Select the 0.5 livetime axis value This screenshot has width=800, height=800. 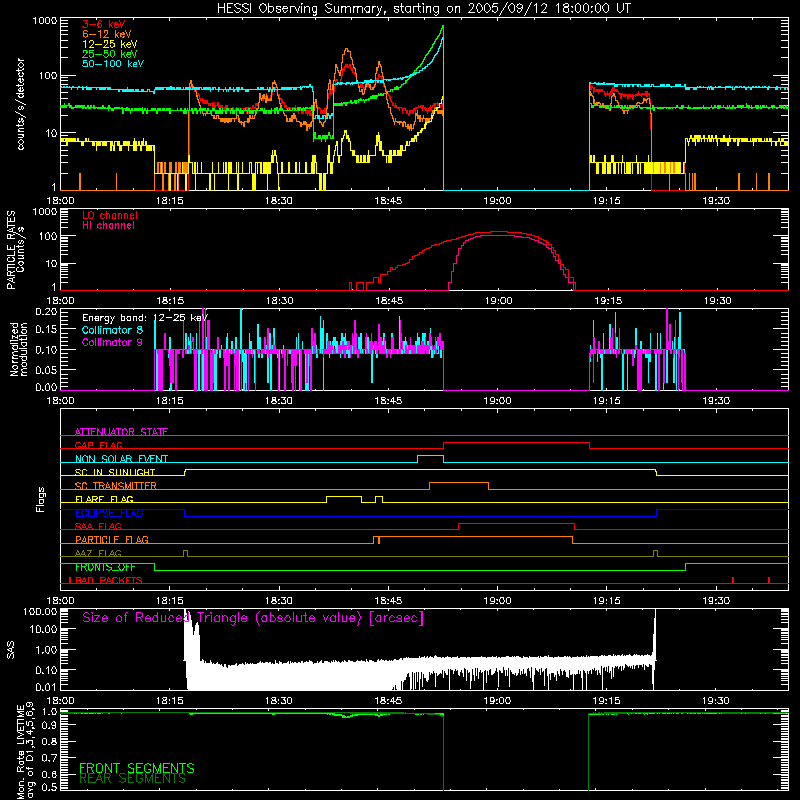[x=49, y=787]
